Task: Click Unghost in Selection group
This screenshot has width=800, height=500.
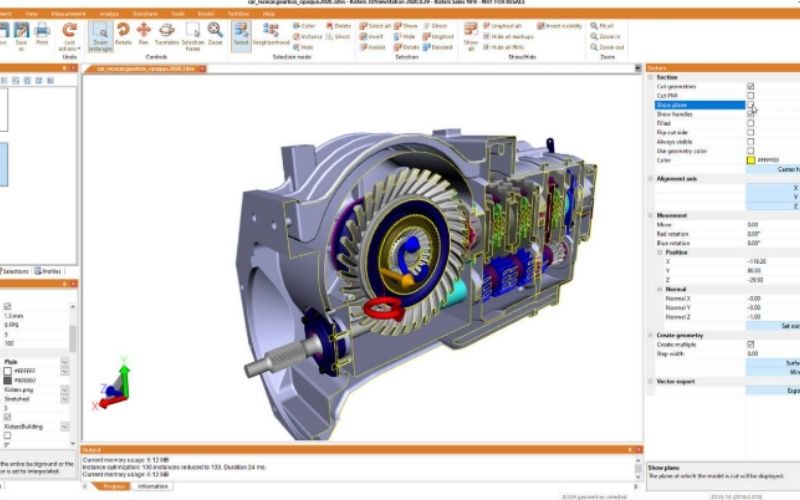Action: point(438,36)
